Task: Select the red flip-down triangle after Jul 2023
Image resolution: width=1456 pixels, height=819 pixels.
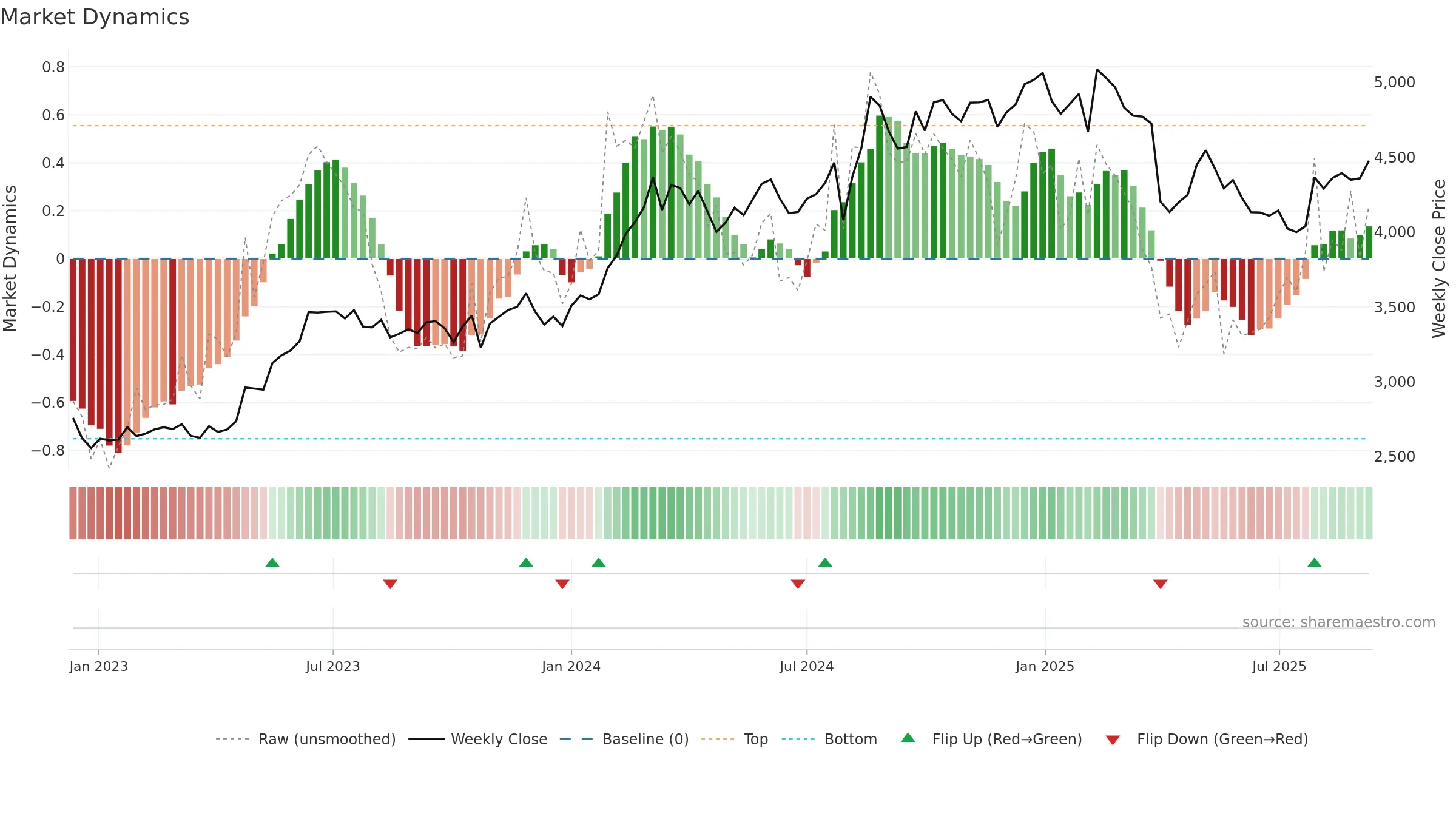Action: 390,584
